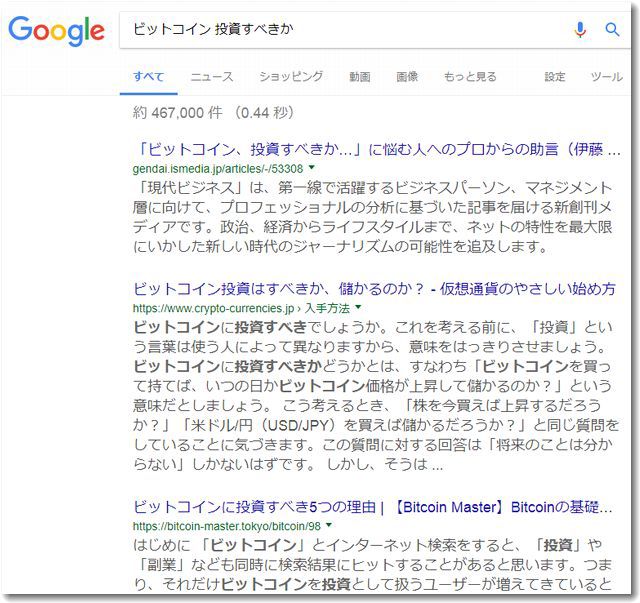Viewport: 640px width, 603px height.
Task: Click the blue magnifying glass search icon
Action: click(612, 29)
